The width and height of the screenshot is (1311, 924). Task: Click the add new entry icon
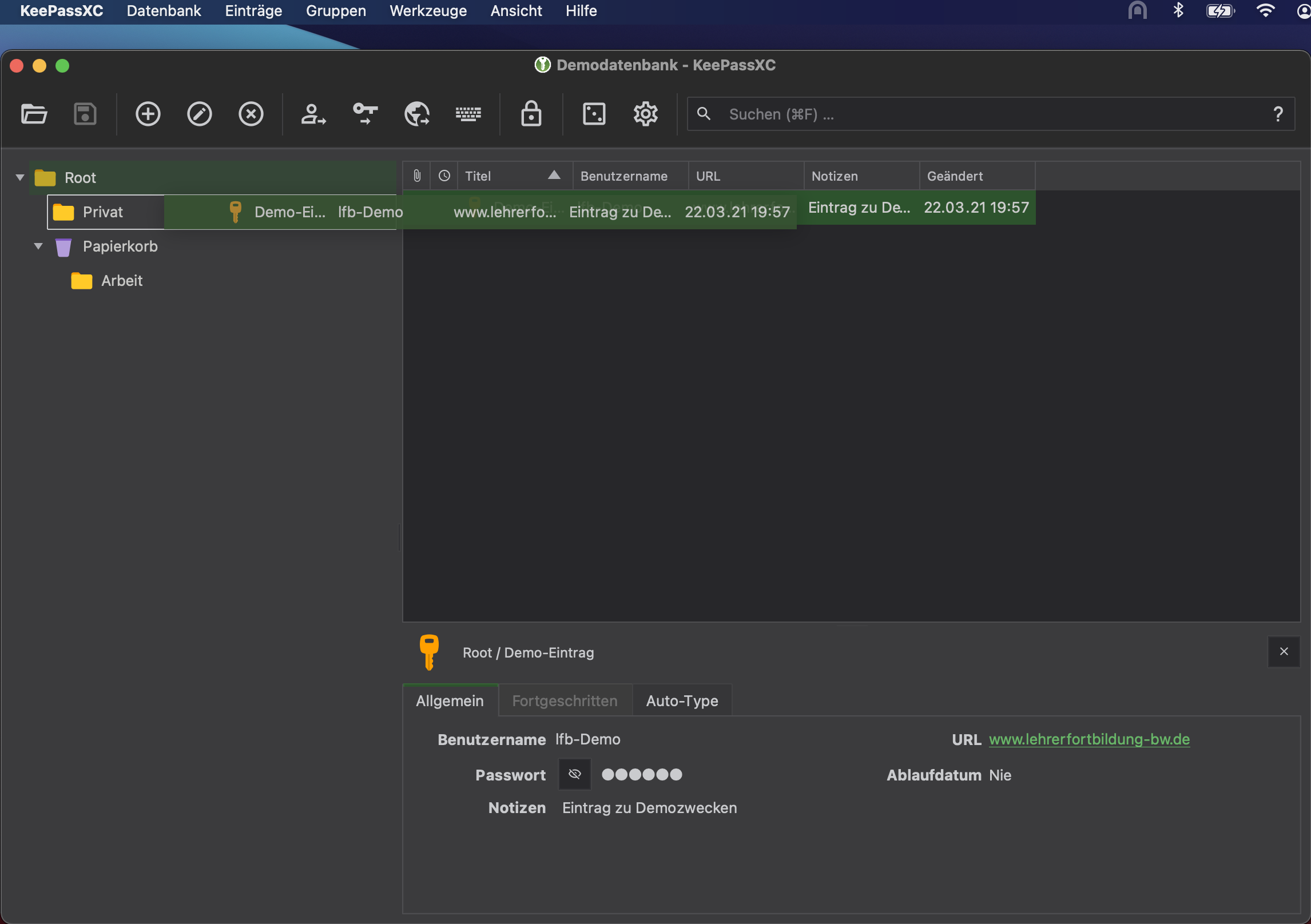pos(148,114)
